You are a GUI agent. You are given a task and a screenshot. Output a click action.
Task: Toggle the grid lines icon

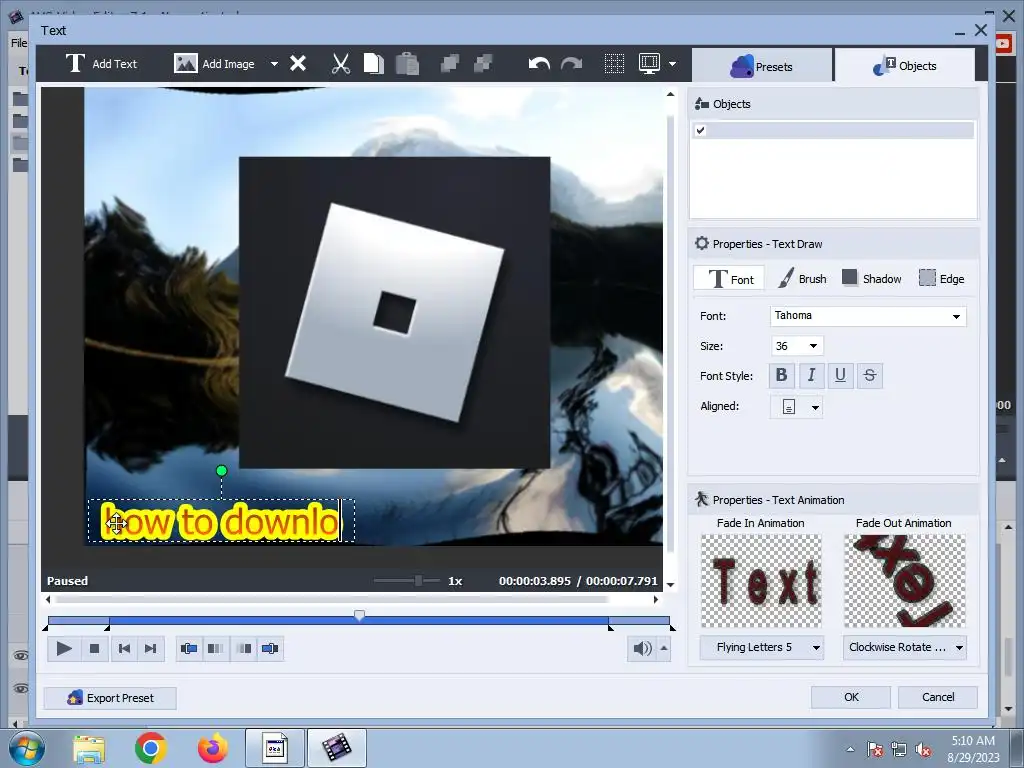(x=615, y=63)
